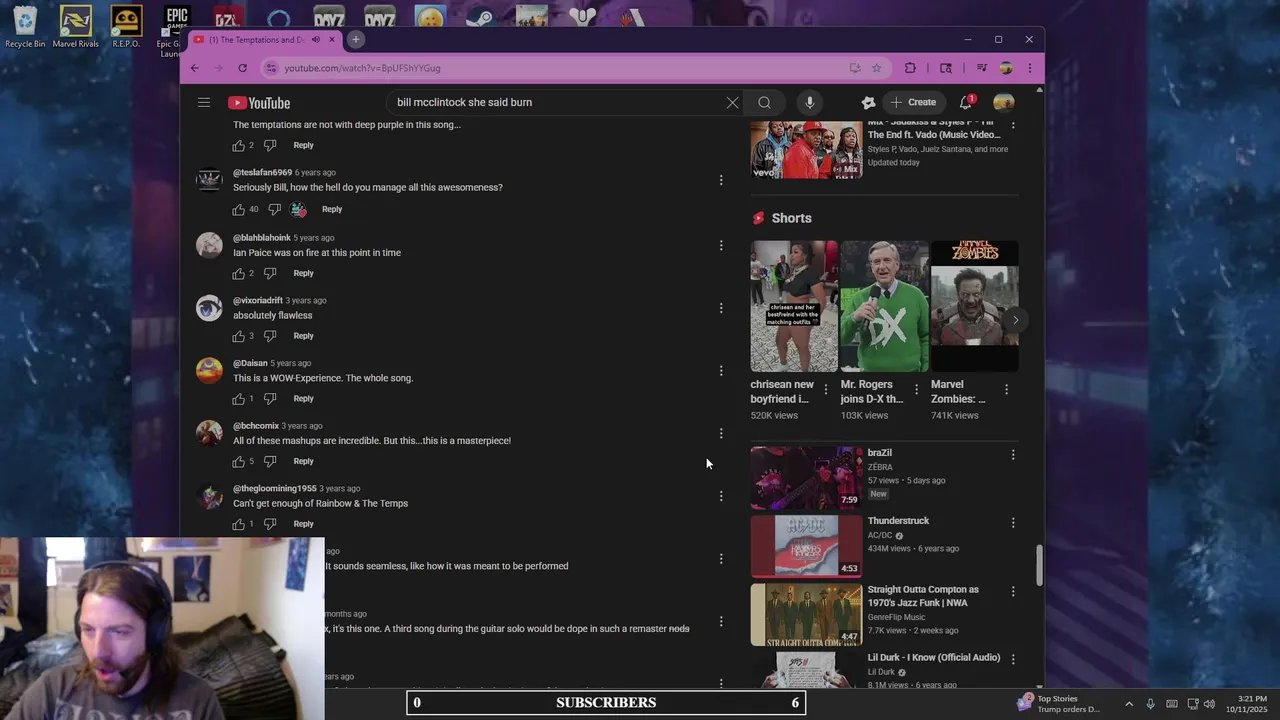Screen dimensions: 1280x720
Task: Open Marvel Zombies Short thumbnail
Action: (975, 306)
